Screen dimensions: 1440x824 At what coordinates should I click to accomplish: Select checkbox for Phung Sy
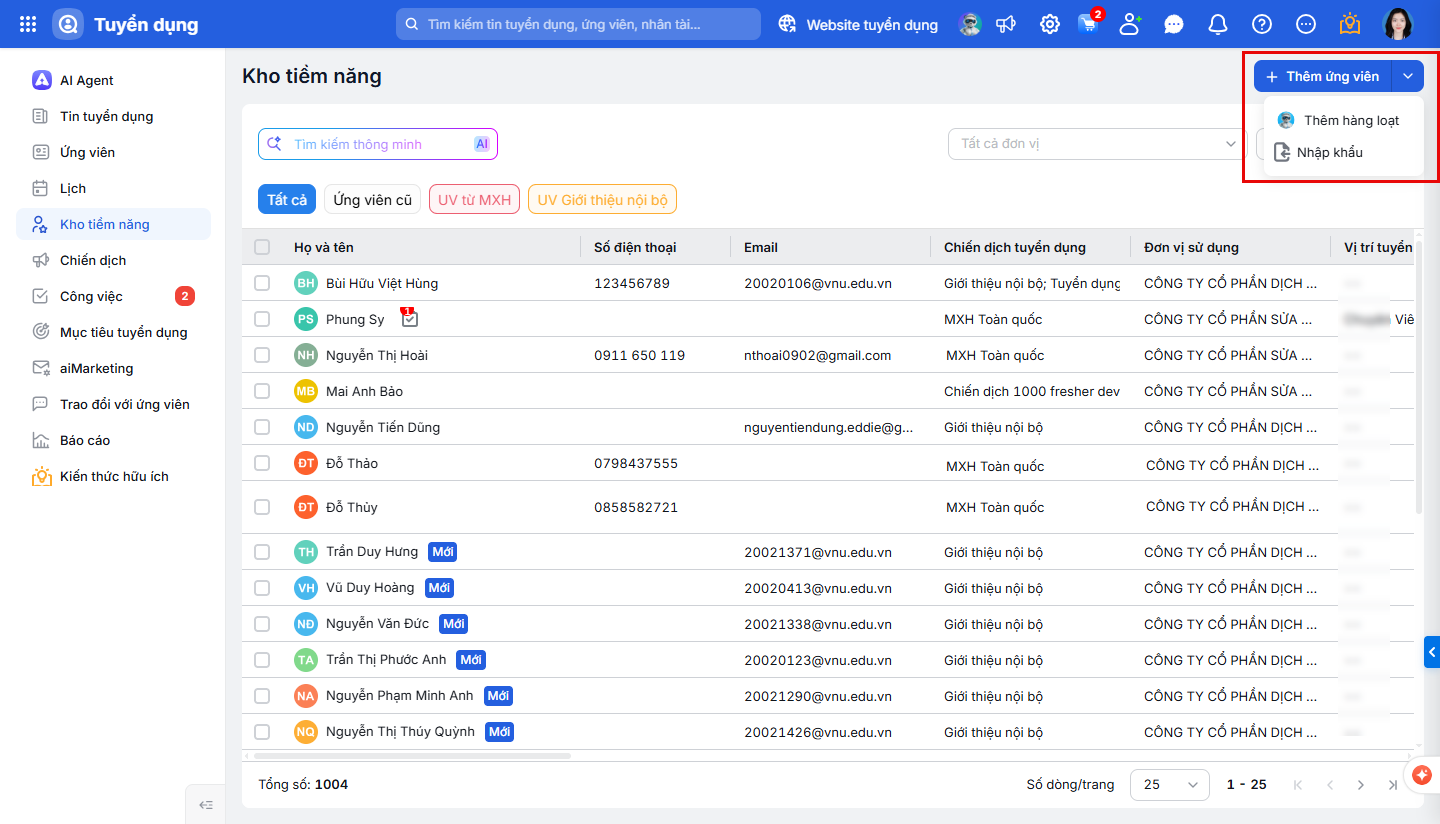(x=262, y=319)
